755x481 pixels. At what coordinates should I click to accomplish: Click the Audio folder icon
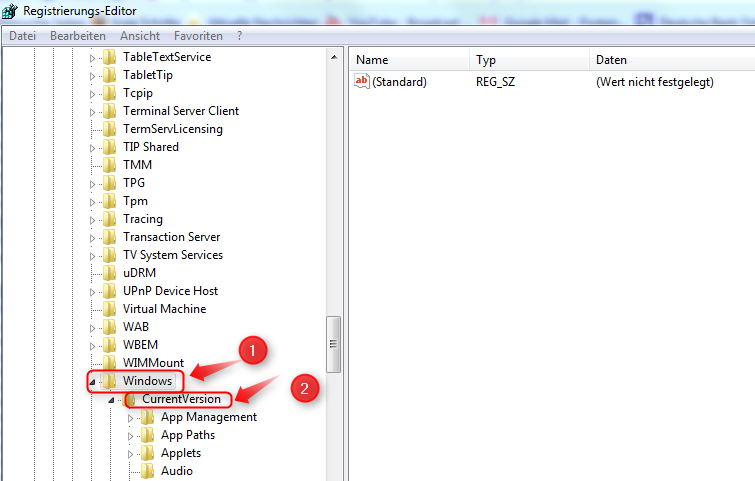[147, 471]
